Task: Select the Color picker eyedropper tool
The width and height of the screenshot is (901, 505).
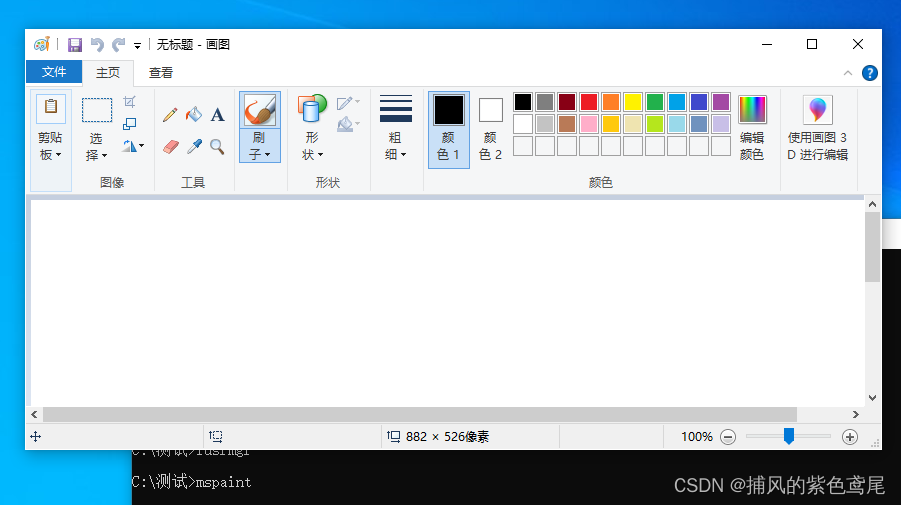Action: (194, 147)
